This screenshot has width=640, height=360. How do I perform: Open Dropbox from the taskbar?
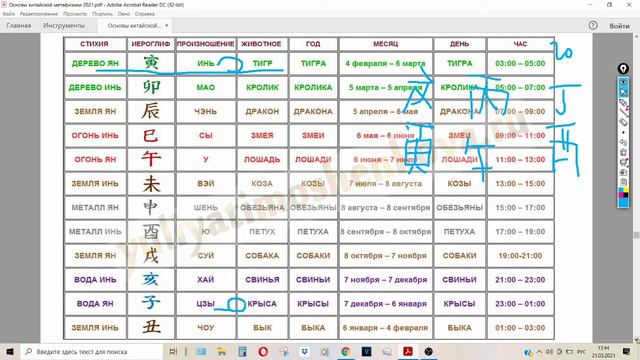click(x=304, y=351)
